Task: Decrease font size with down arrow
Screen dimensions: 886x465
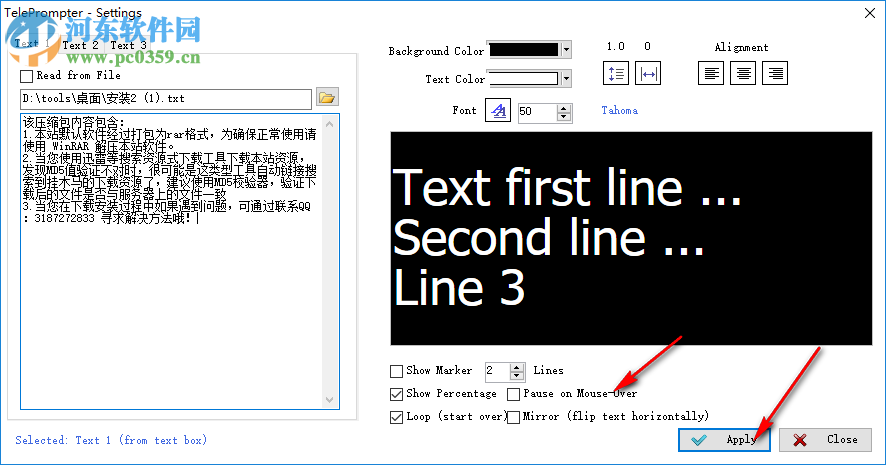Action: click(563, 117)
